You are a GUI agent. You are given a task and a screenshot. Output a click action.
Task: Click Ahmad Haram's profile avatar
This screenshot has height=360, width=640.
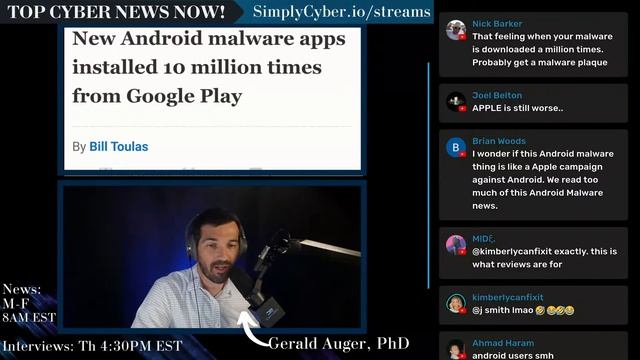point(456,349)
